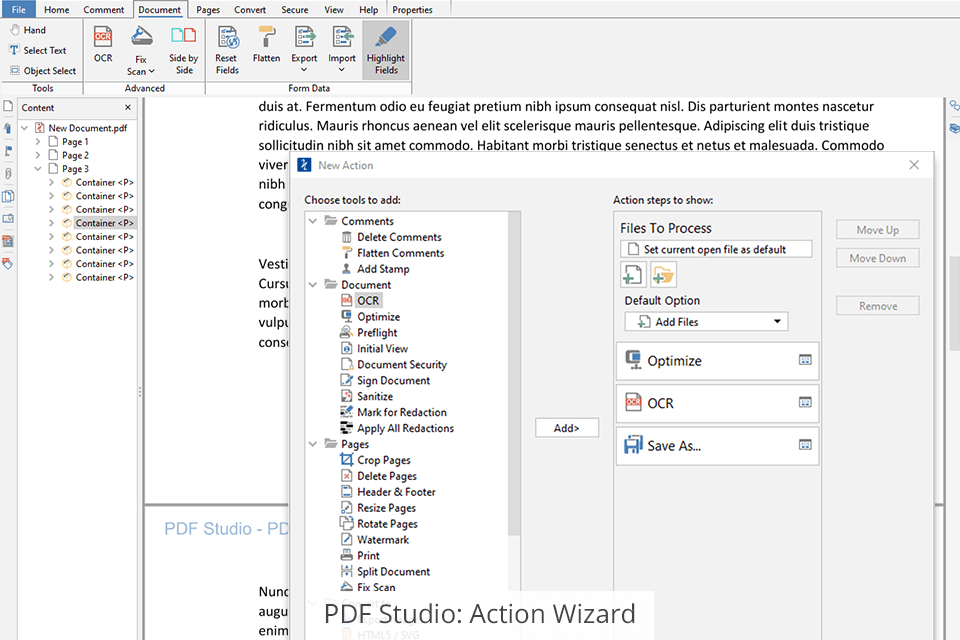Click the Add> button
The image size is (960, 640).
(566, 427)
